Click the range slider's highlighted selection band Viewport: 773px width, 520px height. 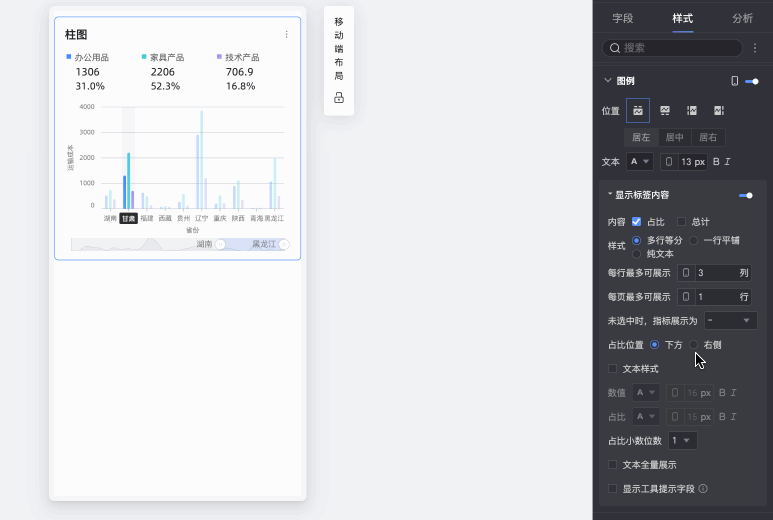click(252, 244)
